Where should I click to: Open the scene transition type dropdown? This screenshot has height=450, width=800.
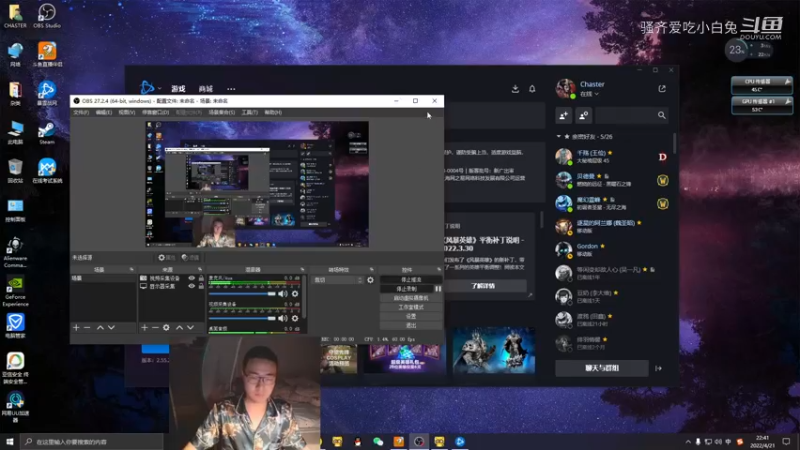[338, 280]
